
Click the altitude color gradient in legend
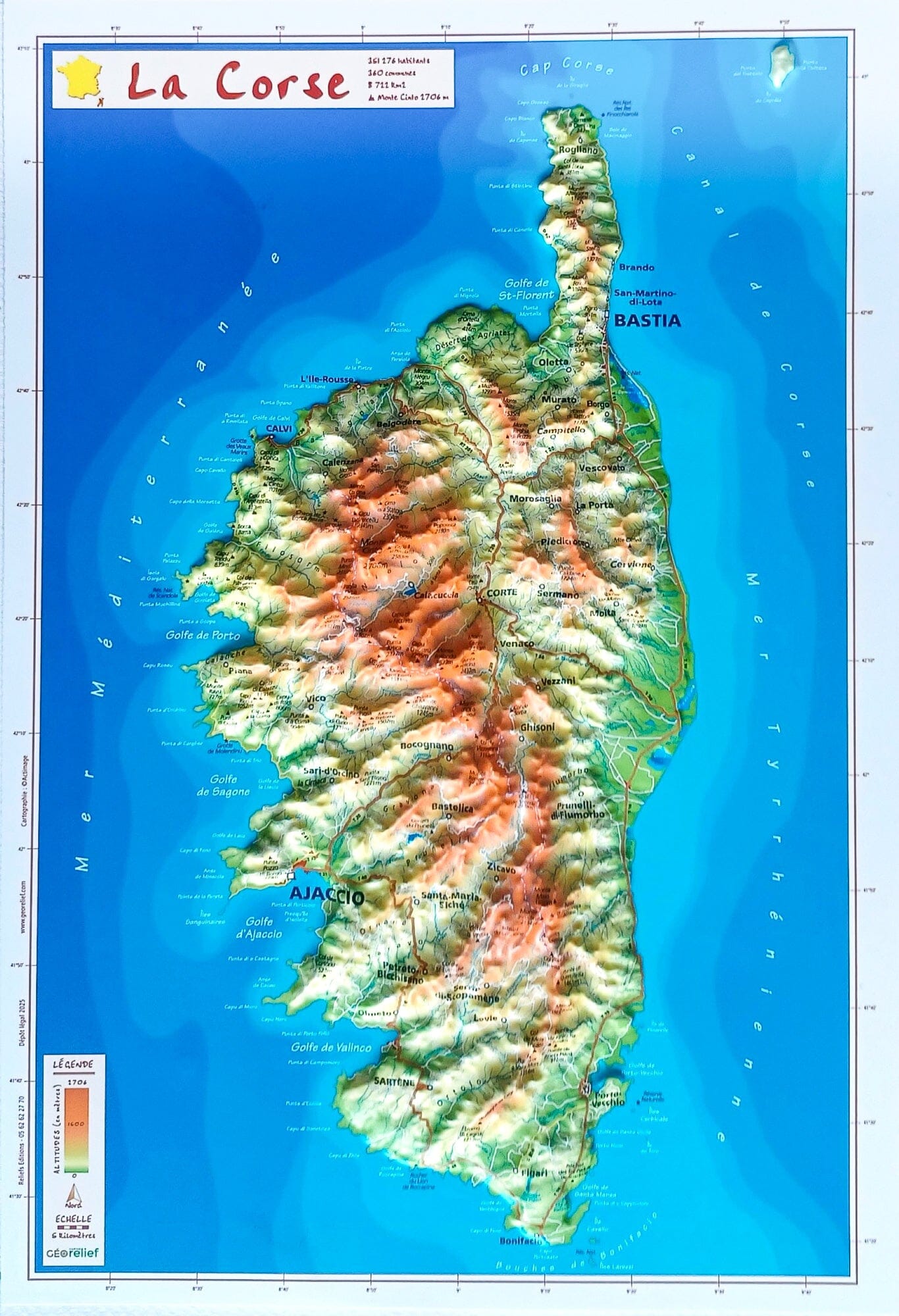[x=76, y=1130]
